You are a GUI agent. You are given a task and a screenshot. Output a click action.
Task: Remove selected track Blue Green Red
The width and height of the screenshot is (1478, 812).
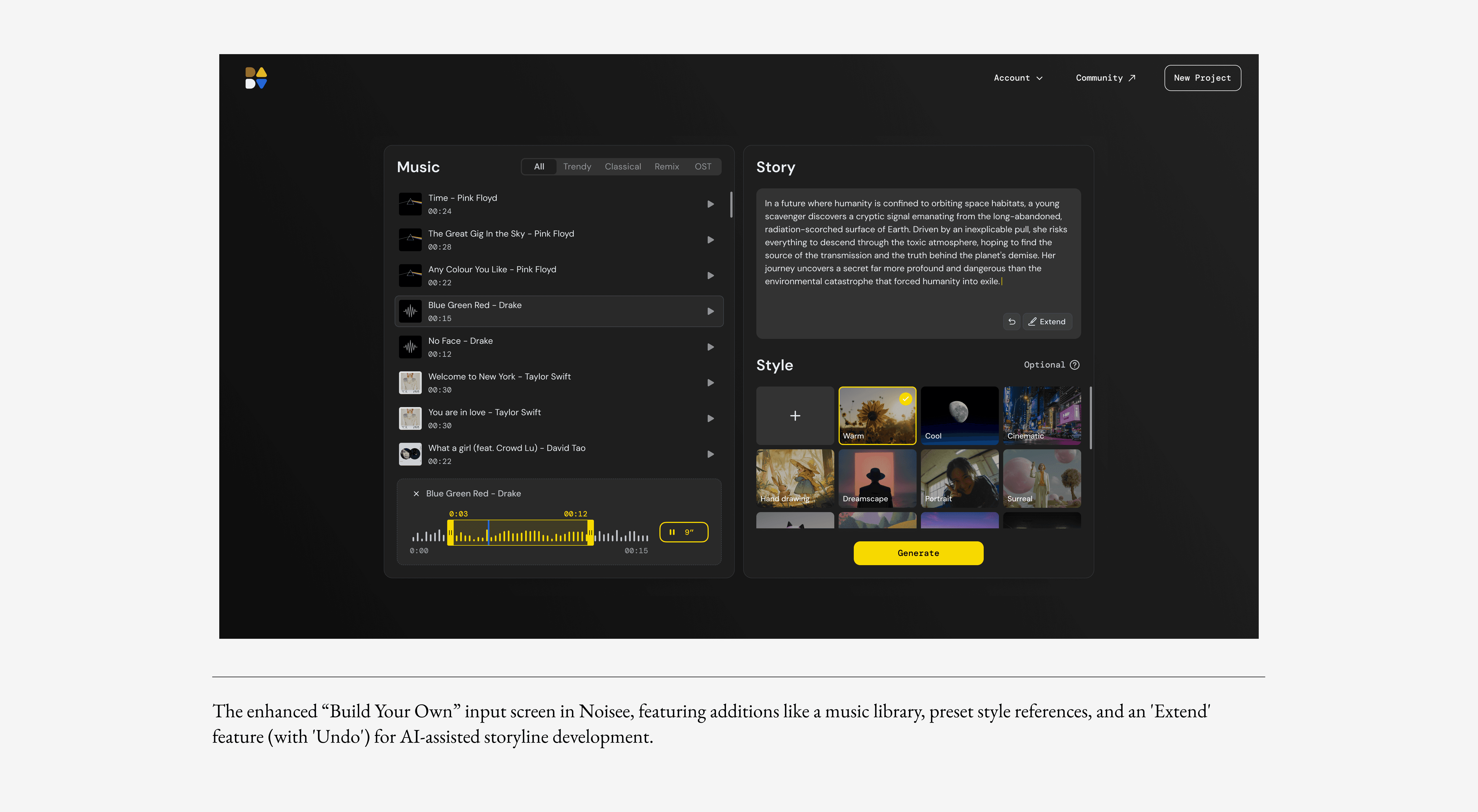(416, 493)
